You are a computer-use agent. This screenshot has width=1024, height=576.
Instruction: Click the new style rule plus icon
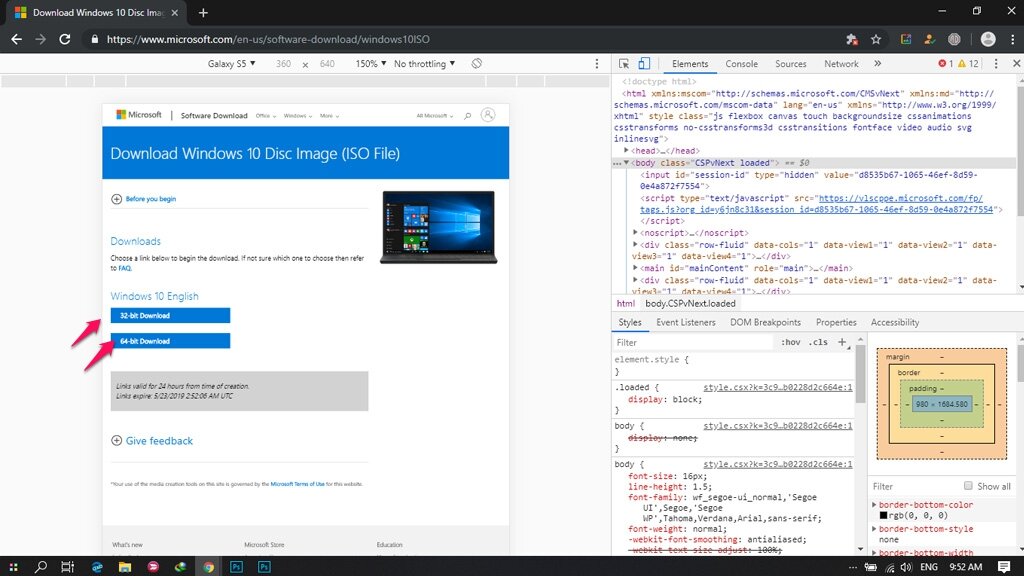pos(842,342)
